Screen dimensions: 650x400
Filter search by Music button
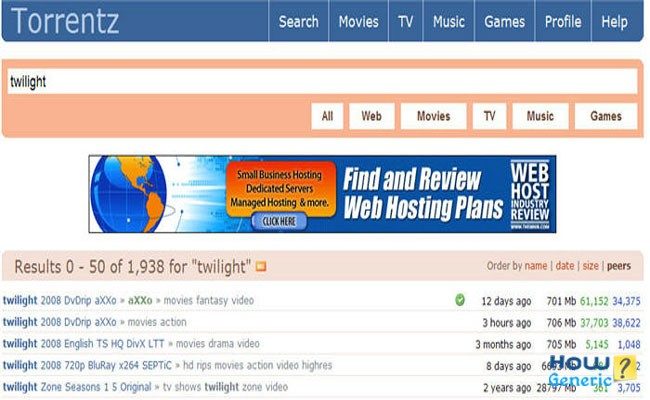coord(540,116)
